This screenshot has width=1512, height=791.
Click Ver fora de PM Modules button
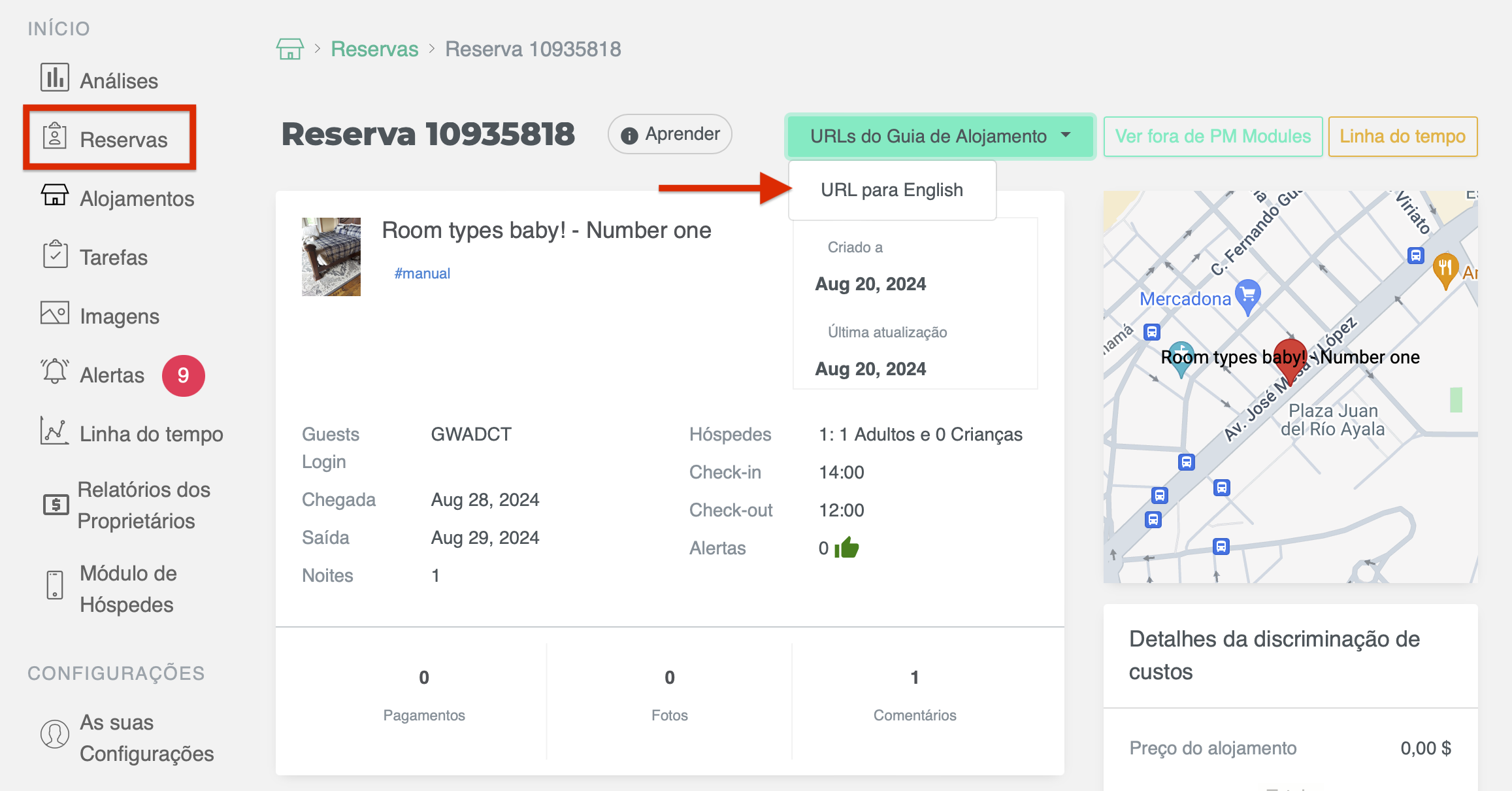(x=1212, y=136)
